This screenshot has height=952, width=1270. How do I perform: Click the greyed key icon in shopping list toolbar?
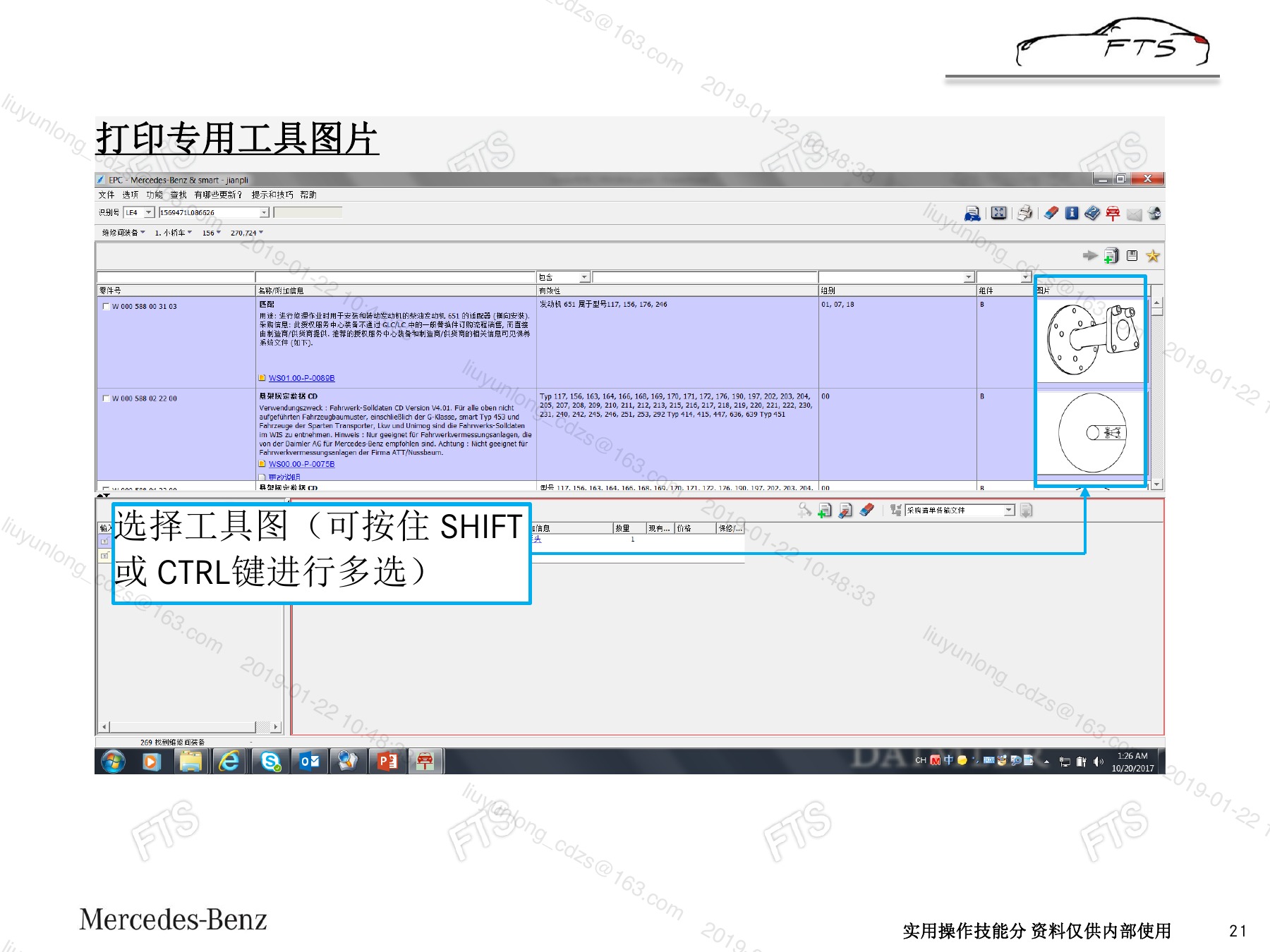point(804,510)
